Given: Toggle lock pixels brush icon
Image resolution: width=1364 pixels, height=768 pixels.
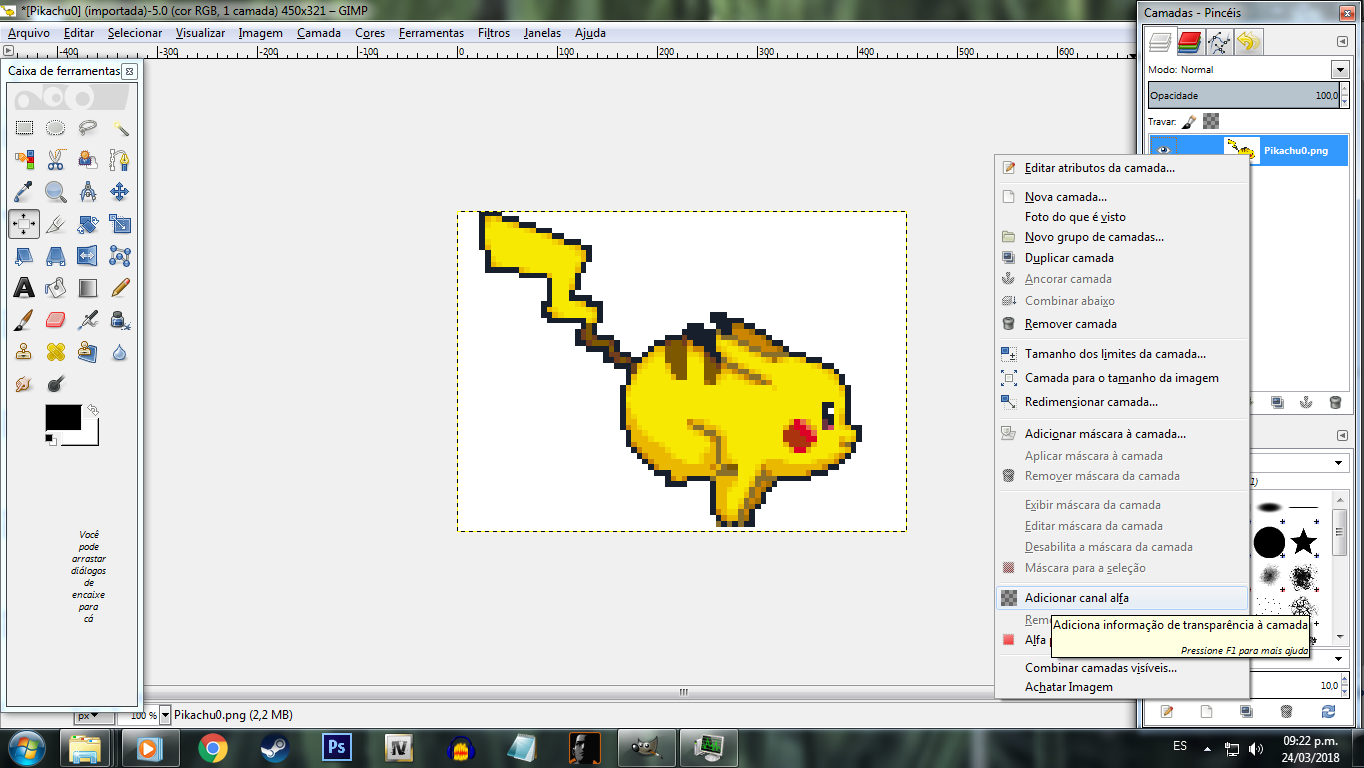Looking at the screenshot, I should (1189, 121).
